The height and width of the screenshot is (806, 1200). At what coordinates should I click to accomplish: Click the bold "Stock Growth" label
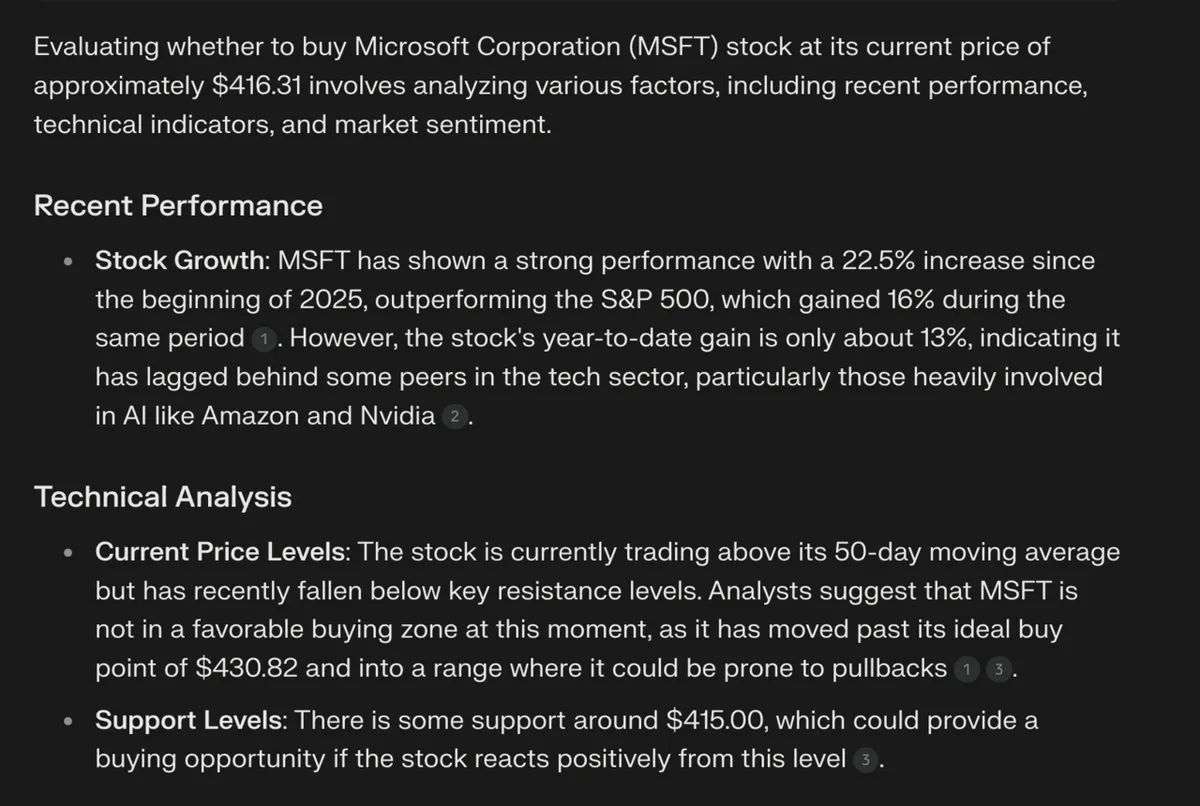(181, 262)
